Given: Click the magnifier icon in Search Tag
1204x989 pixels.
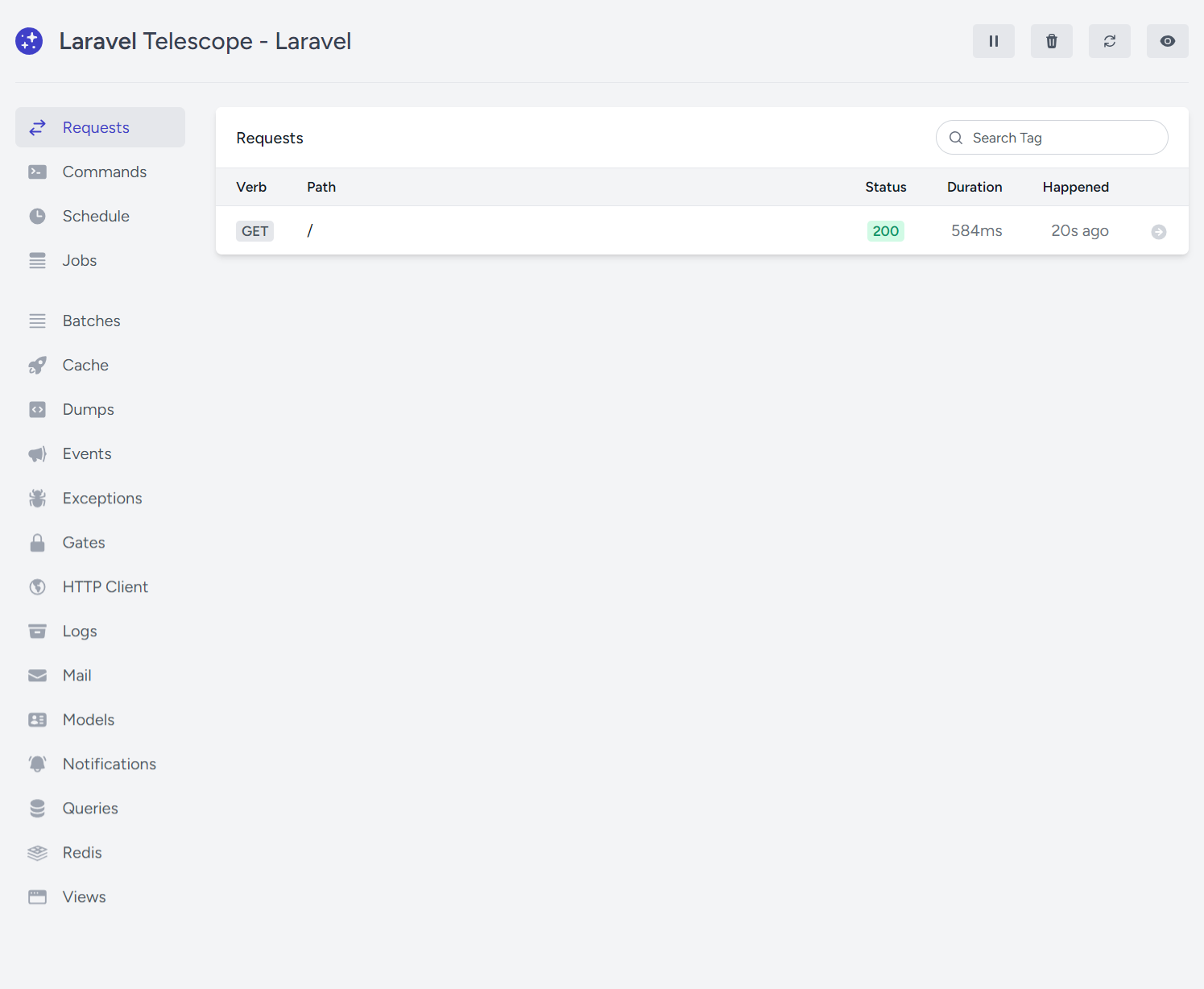Looking at the screenshot, I should pyautogui.click(x=956, y=138).
